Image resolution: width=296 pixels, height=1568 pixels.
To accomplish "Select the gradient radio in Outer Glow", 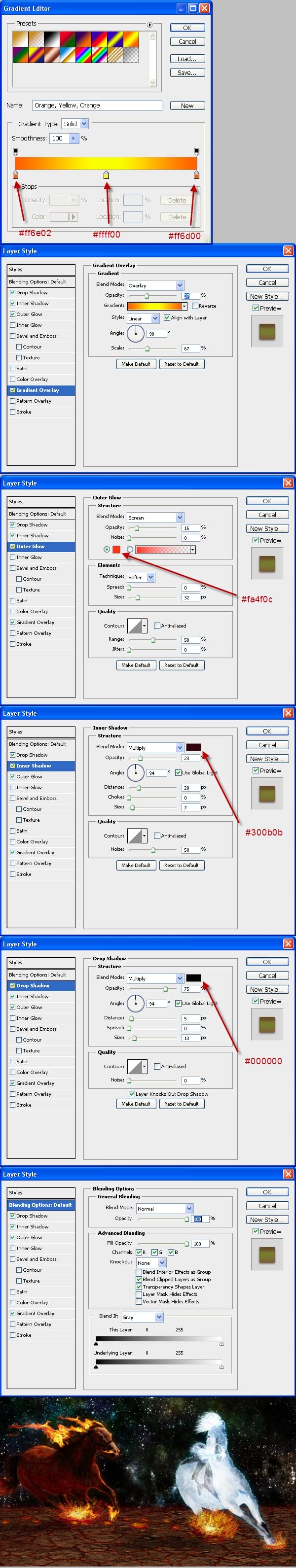I will [130, 550].
